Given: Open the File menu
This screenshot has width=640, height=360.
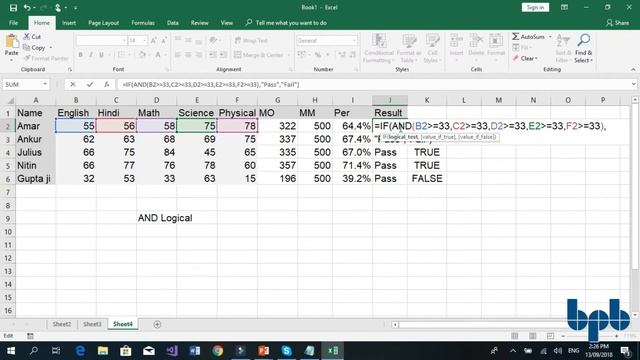Looking at the screenshot, I should point(13,23).
